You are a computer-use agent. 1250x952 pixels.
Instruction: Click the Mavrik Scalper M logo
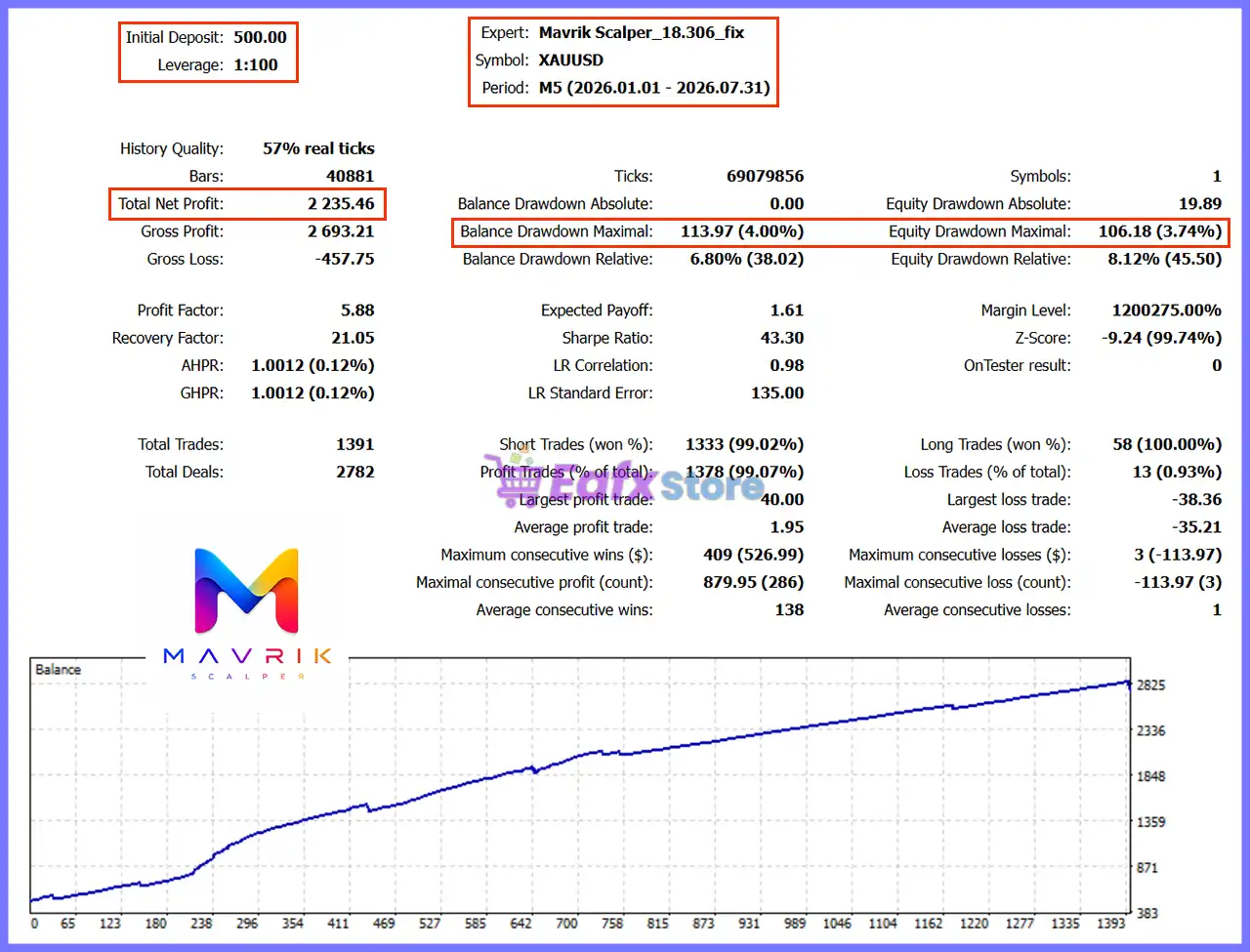click(246, 590)
